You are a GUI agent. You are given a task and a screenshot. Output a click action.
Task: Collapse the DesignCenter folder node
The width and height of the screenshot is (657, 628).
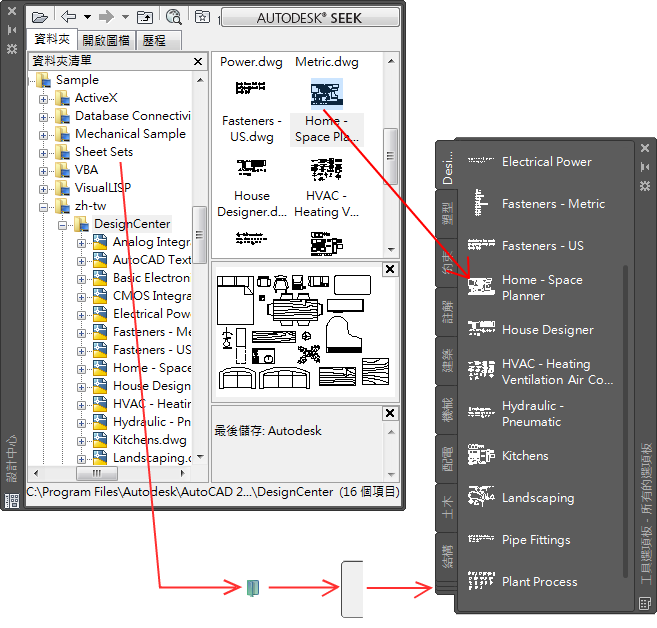pos(62,225)
